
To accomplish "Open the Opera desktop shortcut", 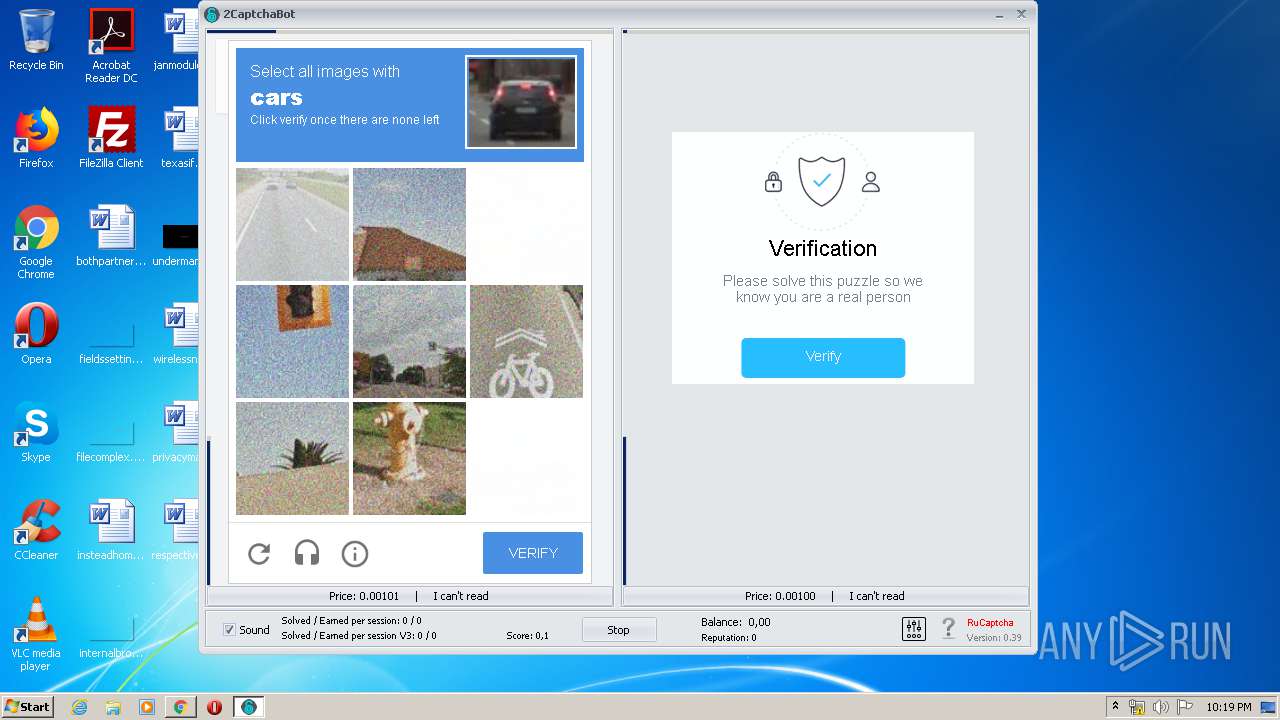I will point(36,334).
